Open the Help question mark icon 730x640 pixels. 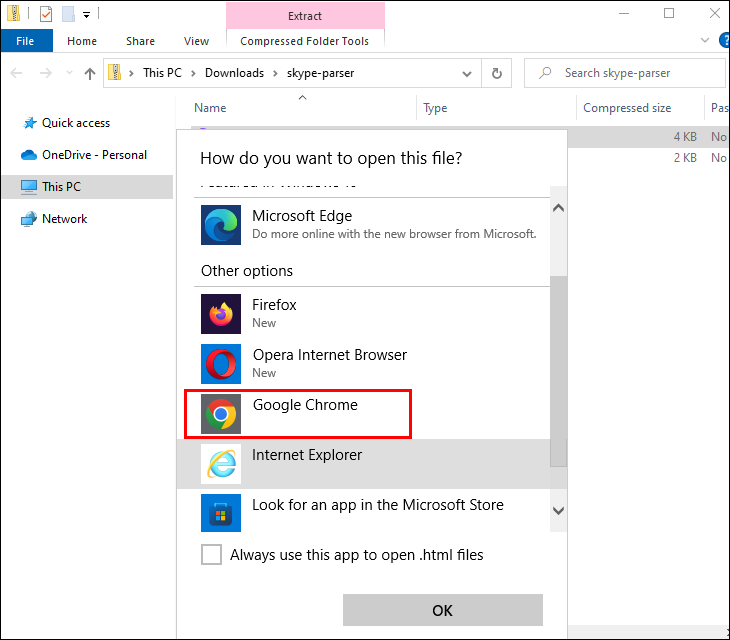pos(724,40)
